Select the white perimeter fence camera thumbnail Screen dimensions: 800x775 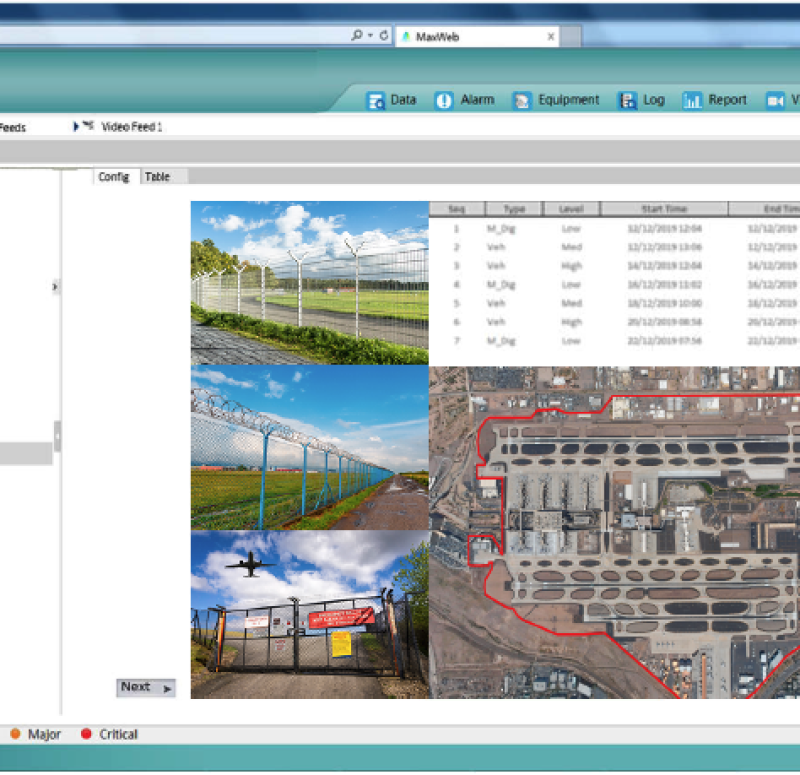click(x=309, y=283)
